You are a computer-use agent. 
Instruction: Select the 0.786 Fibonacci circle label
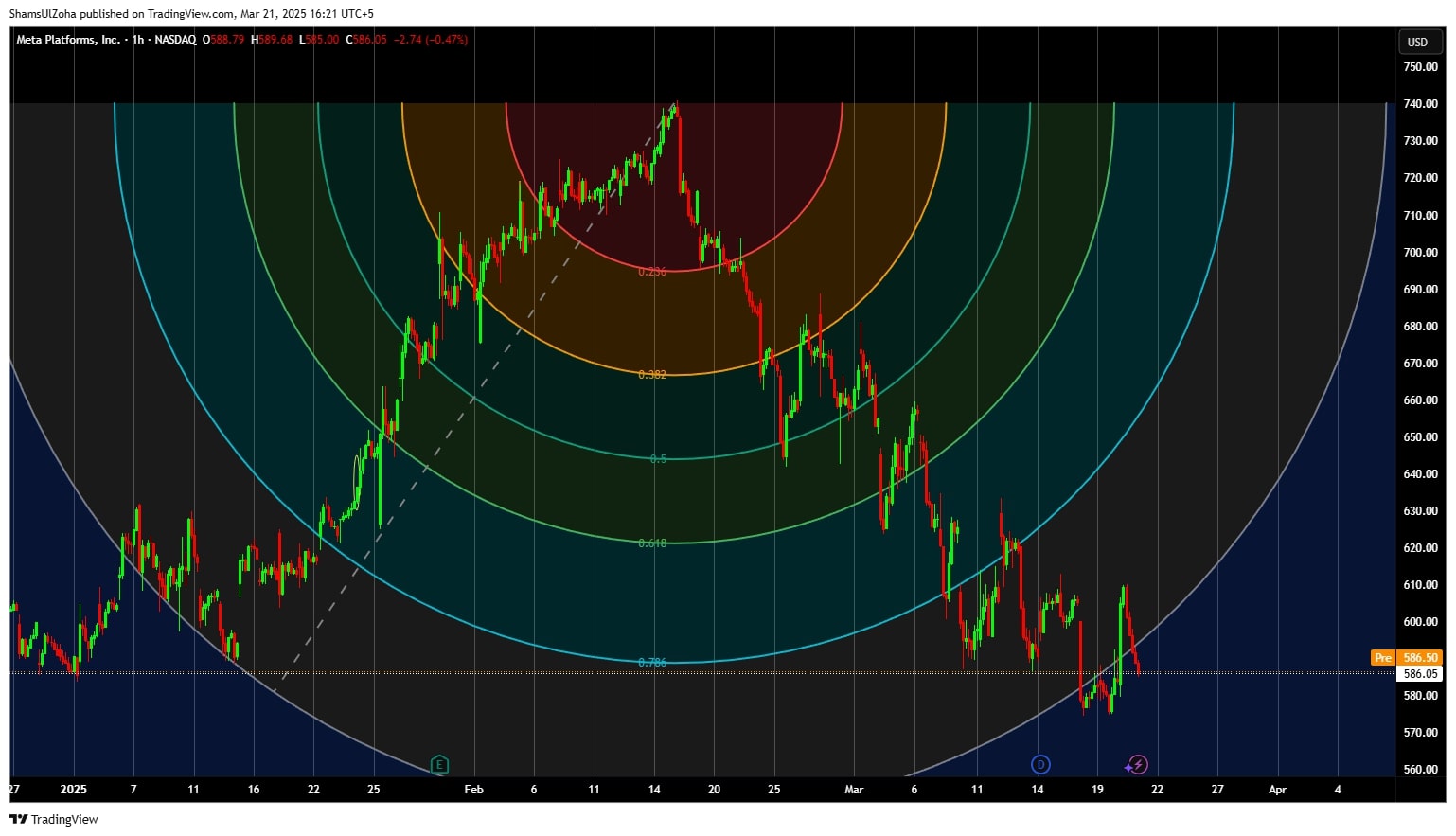[652, 663]
